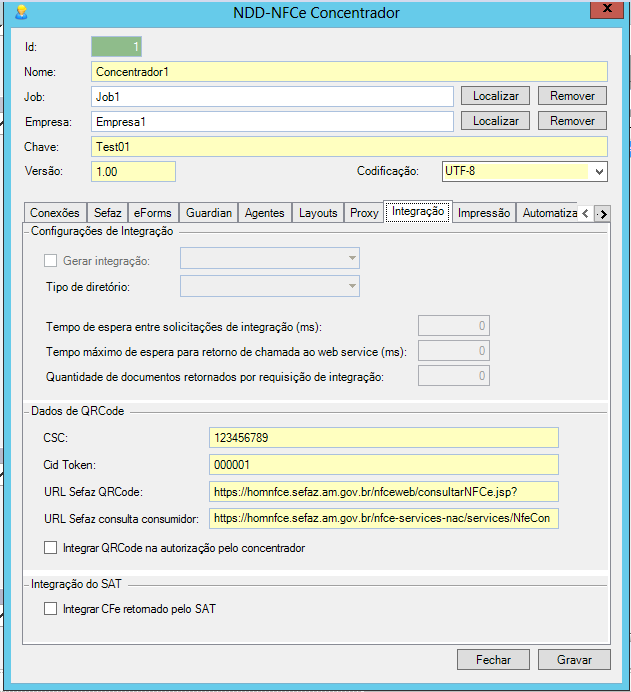Check Integrar QRCode na autorização pelo concentrador

pos(51,548)
